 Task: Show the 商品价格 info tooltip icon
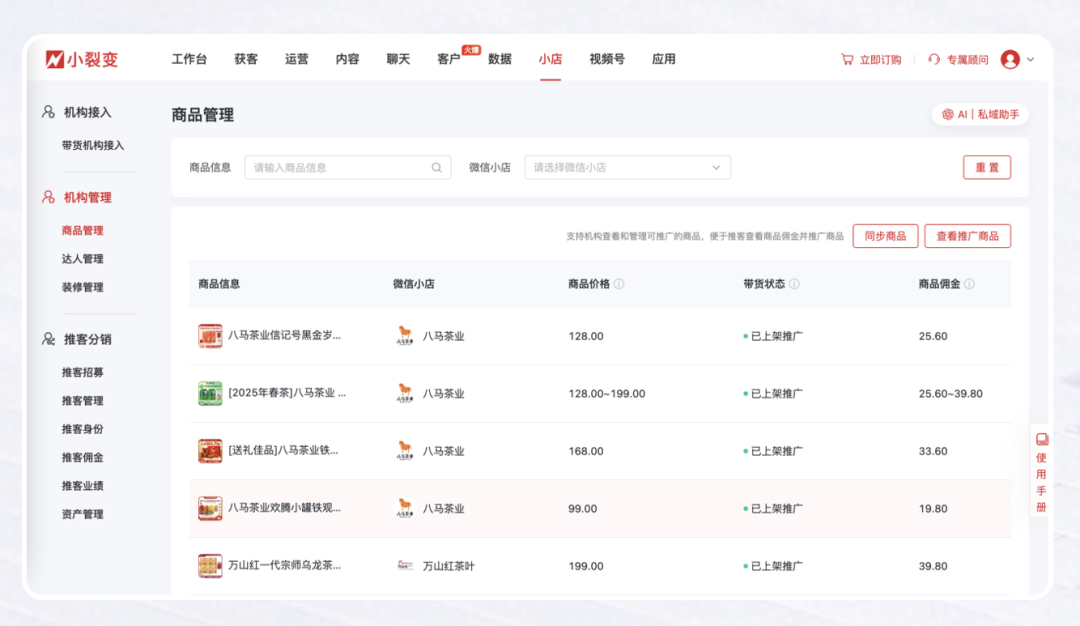coord(619,284)
